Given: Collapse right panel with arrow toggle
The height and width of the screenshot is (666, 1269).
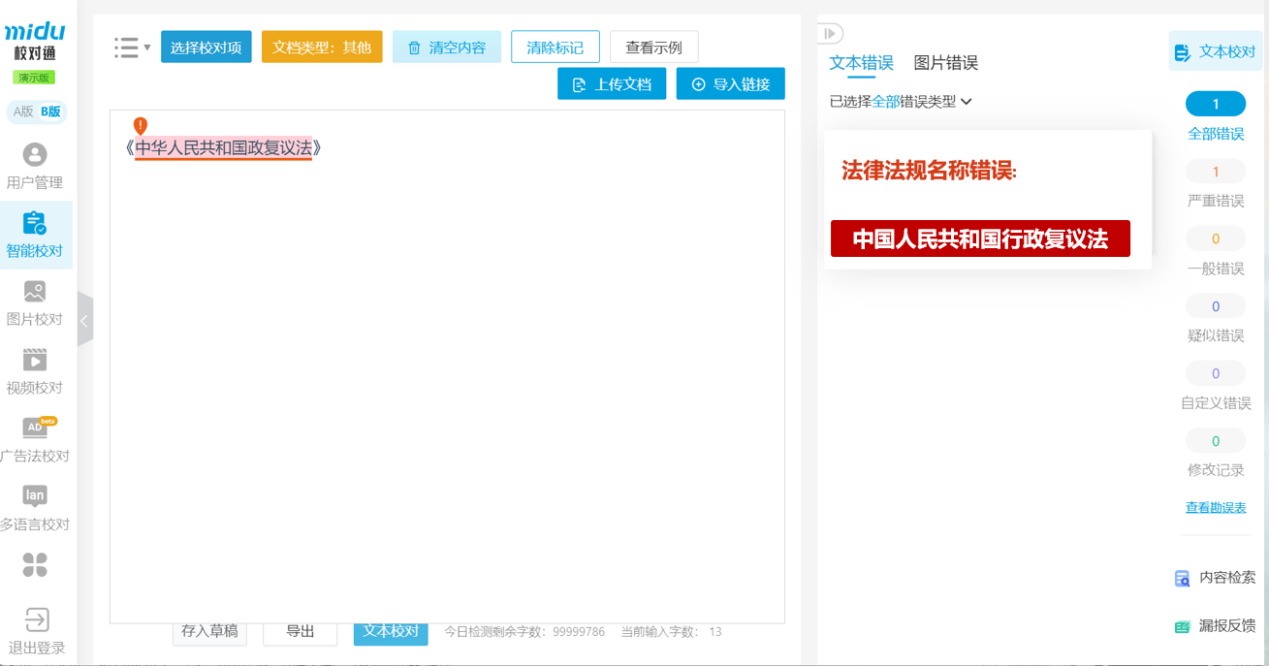Looking at the screenshot, I should click(x=830, y=34).
